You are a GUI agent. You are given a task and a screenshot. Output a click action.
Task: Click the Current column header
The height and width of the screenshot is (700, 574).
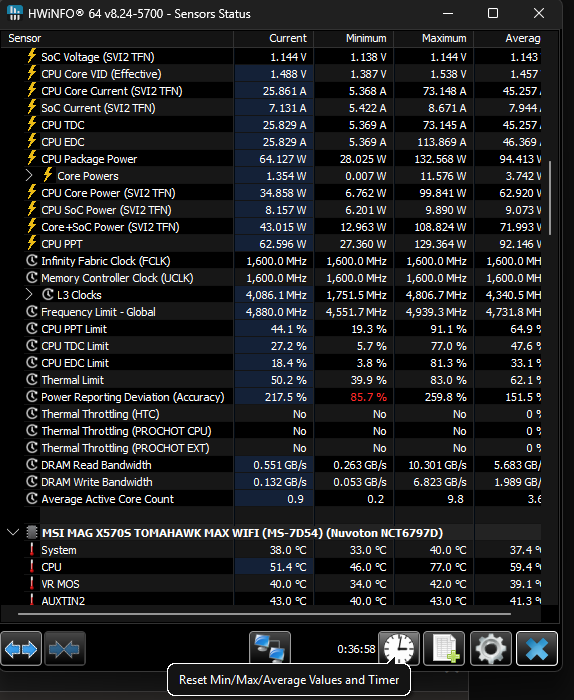(273, 38)
